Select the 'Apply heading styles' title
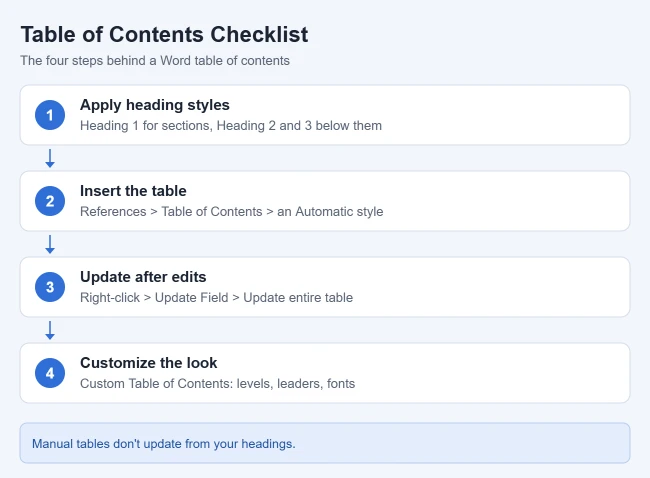Viewport: 650px width, 478px height. point(155,105)
